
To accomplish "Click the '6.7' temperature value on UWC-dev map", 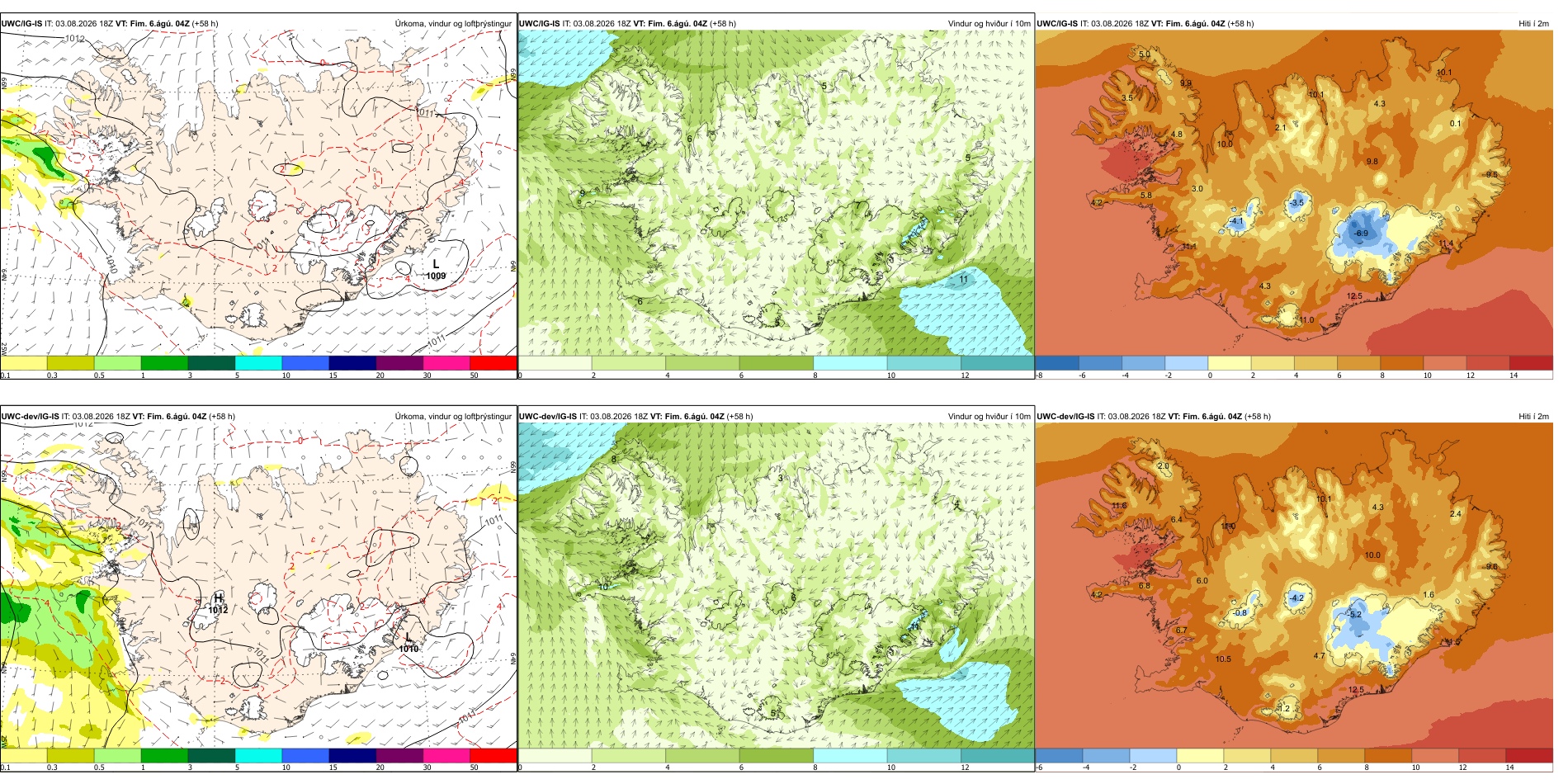I will [1182, 631].
